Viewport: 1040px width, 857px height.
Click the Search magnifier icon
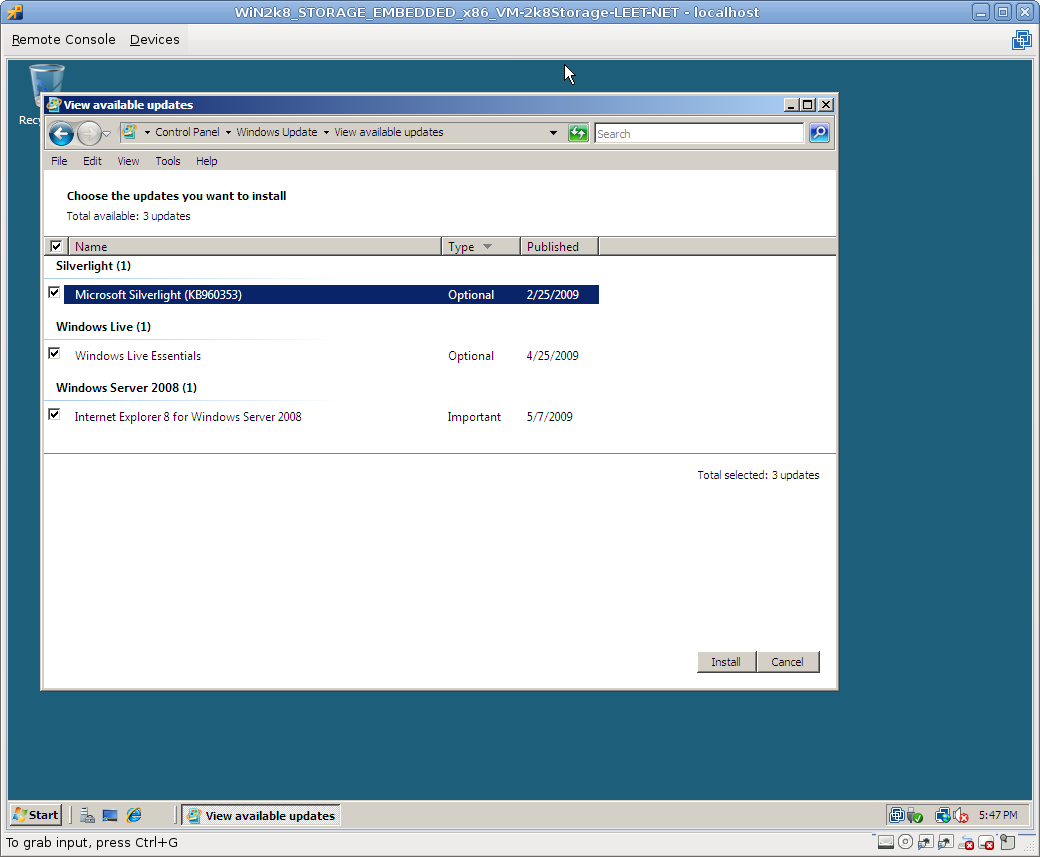pos(819,133)
